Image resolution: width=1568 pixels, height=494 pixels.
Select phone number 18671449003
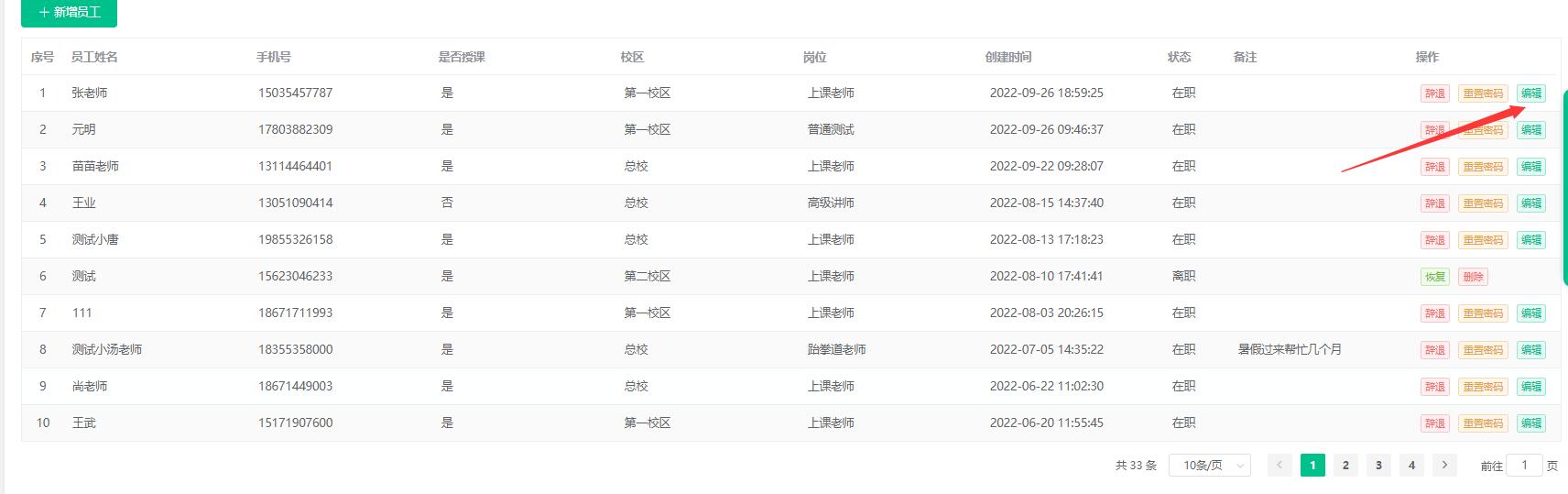point(295,387)
